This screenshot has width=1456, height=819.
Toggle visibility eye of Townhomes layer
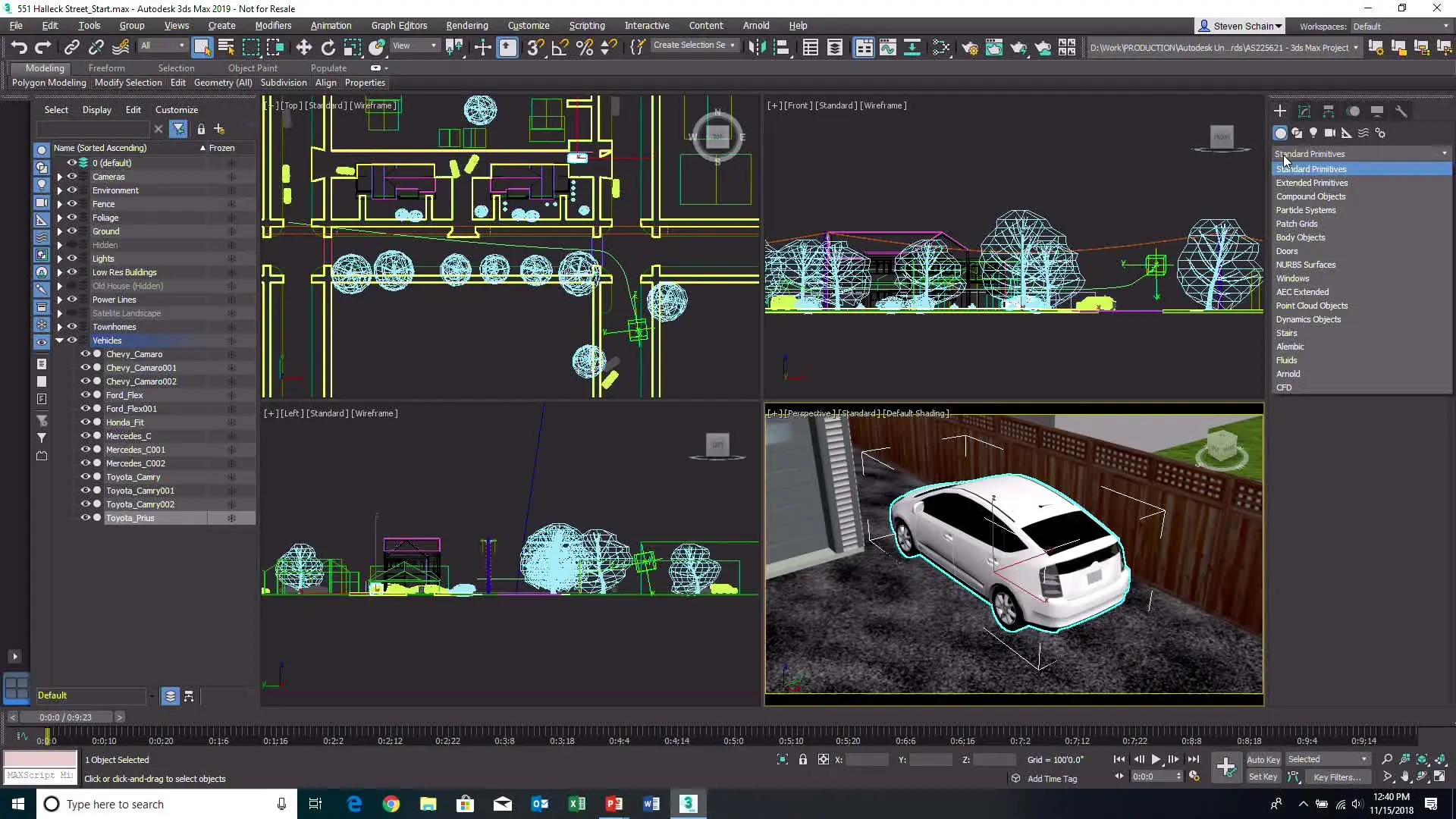[72, 327]
